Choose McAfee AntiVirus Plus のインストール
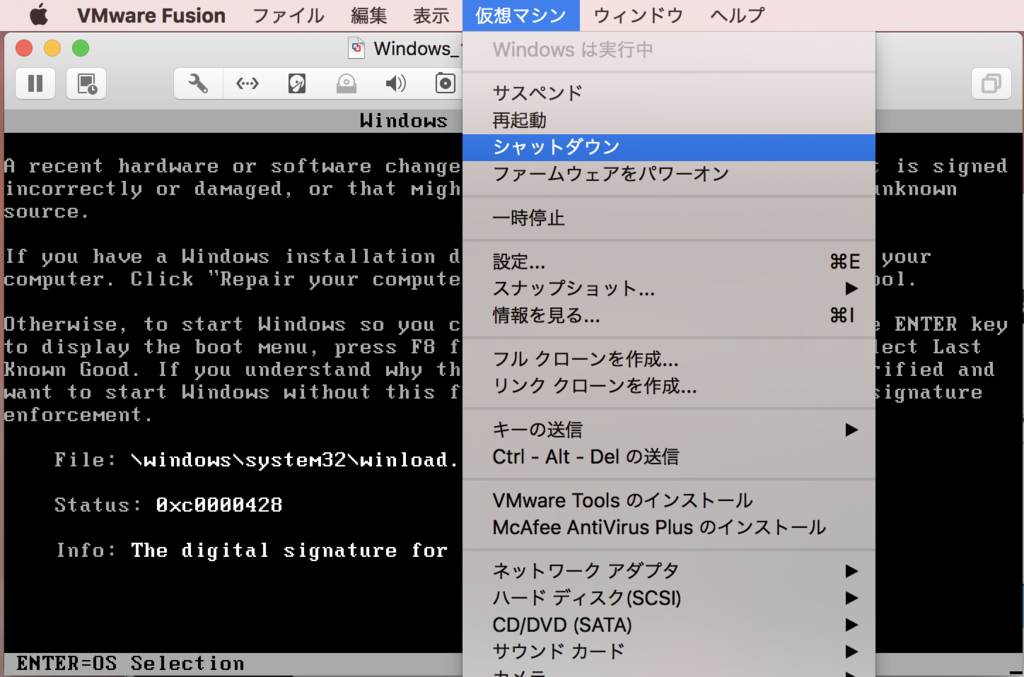This screenshot has width=1024, height=677. (x=669, y=527)
